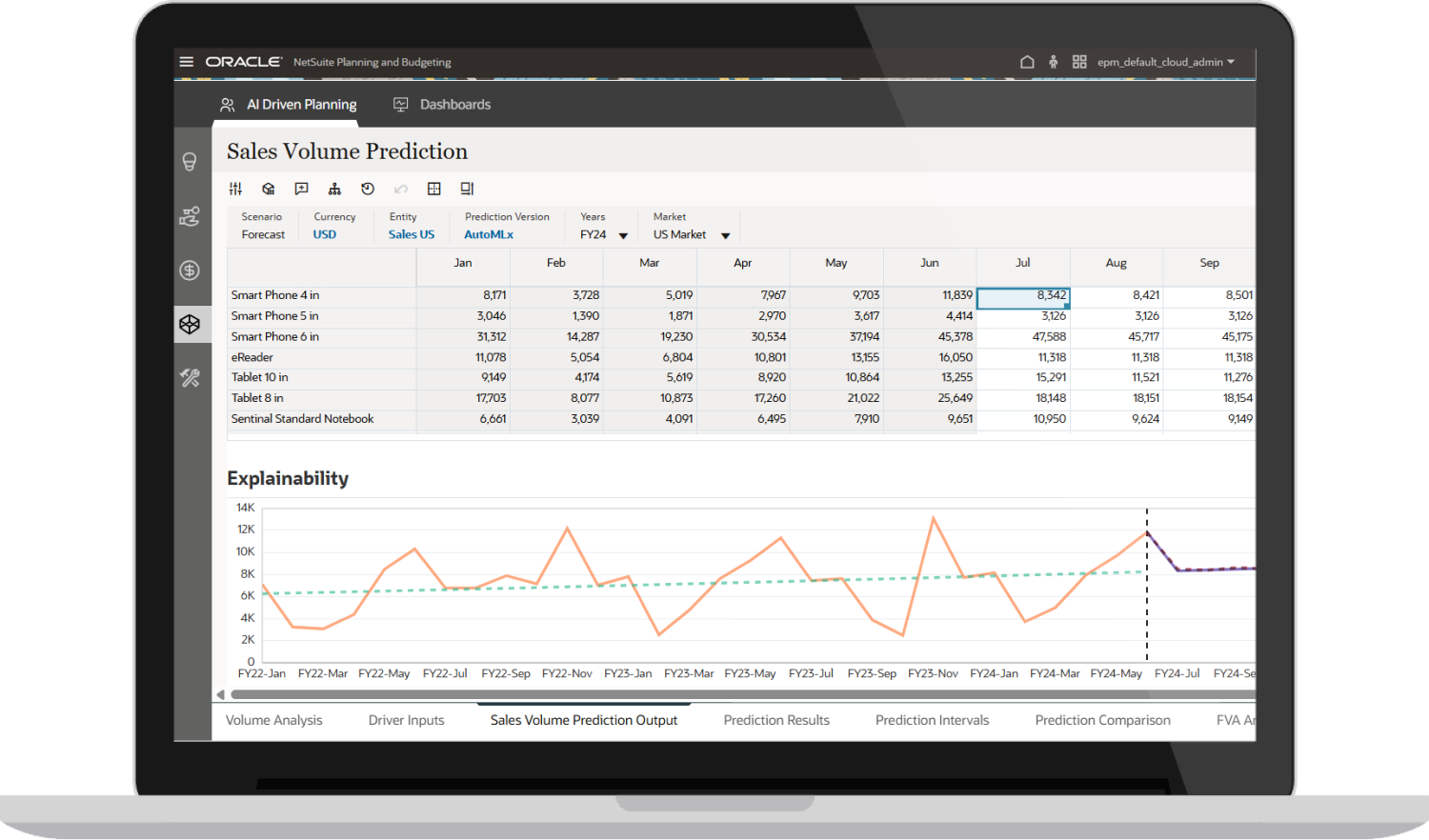
Task: Switch to AI Driven Planning tab
Action: point(289,105)
